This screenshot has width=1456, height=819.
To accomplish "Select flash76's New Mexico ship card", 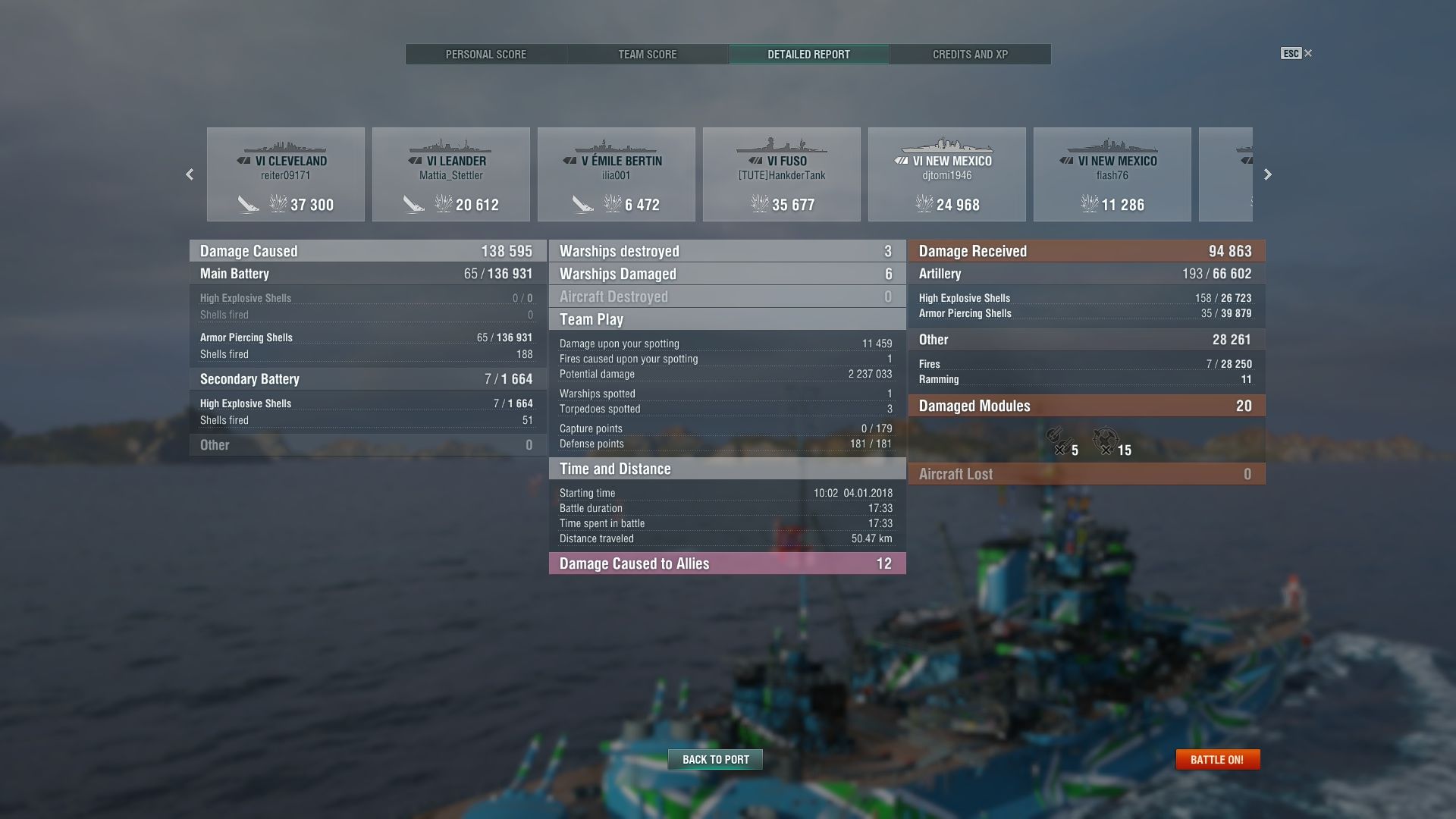I will tap(1112, 174).
